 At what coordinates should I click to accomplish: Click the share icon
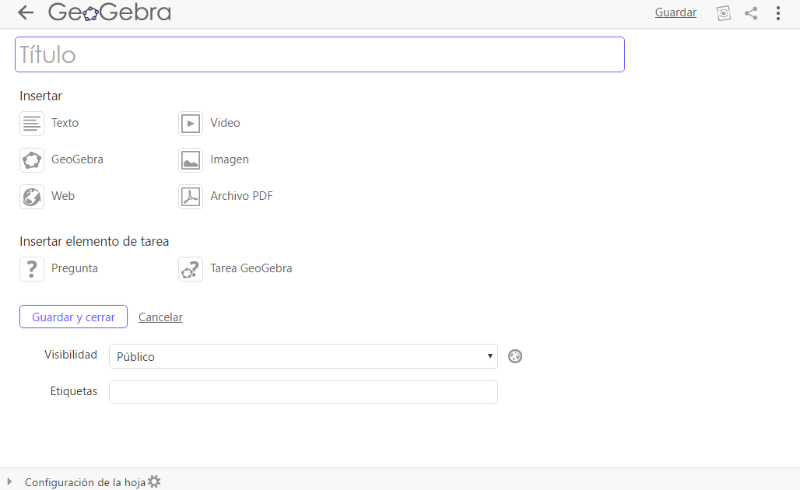coord(751,13)
